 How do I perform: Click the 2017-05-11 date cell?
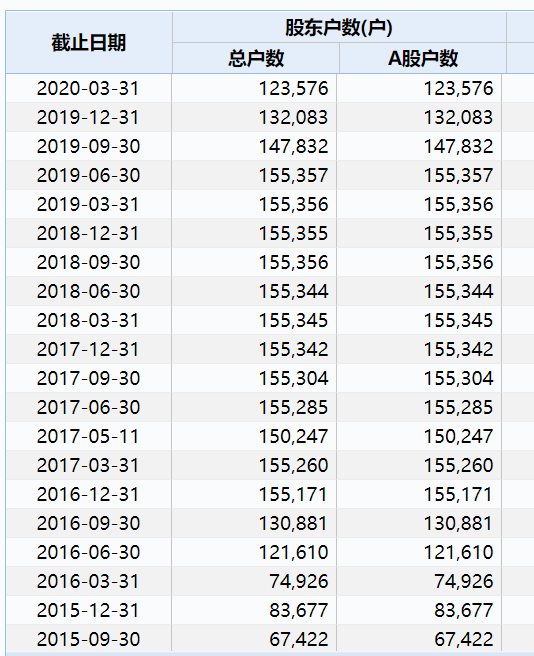pos(88,436)
